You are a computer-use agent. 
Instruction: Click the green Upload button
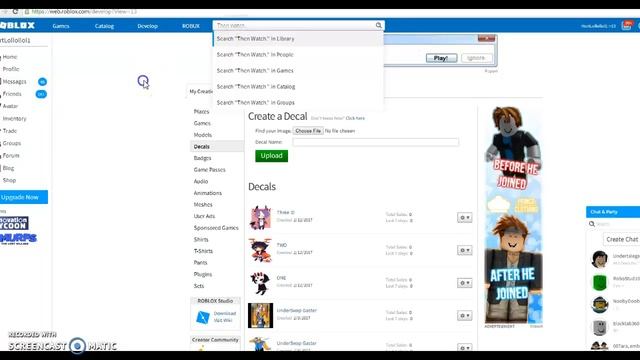(x=271, y=156)
